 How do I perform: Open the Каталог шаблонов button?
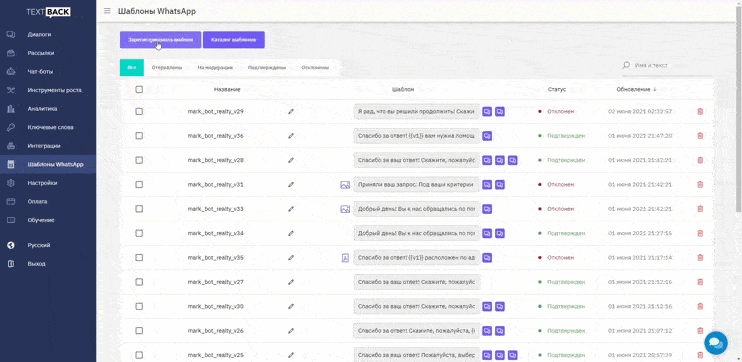[x=234, y=40]
